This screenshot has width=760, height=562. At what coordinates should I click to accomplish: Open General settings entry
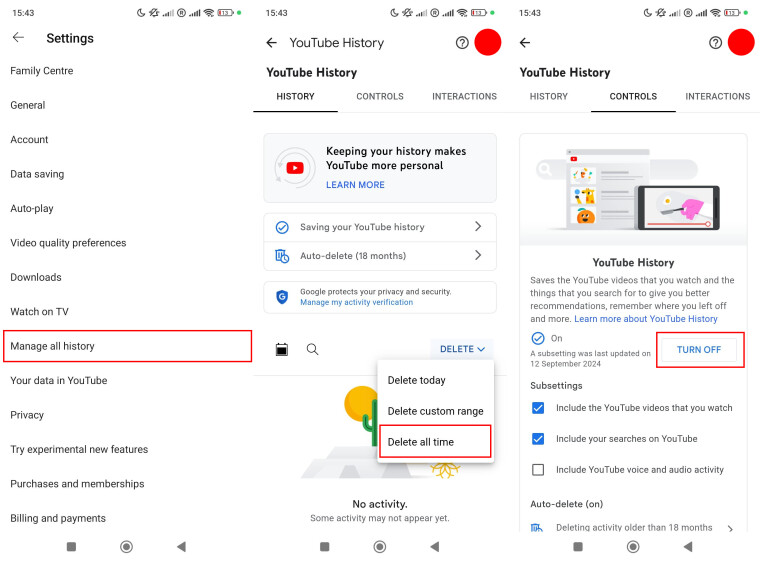click(x=126, y=105)
